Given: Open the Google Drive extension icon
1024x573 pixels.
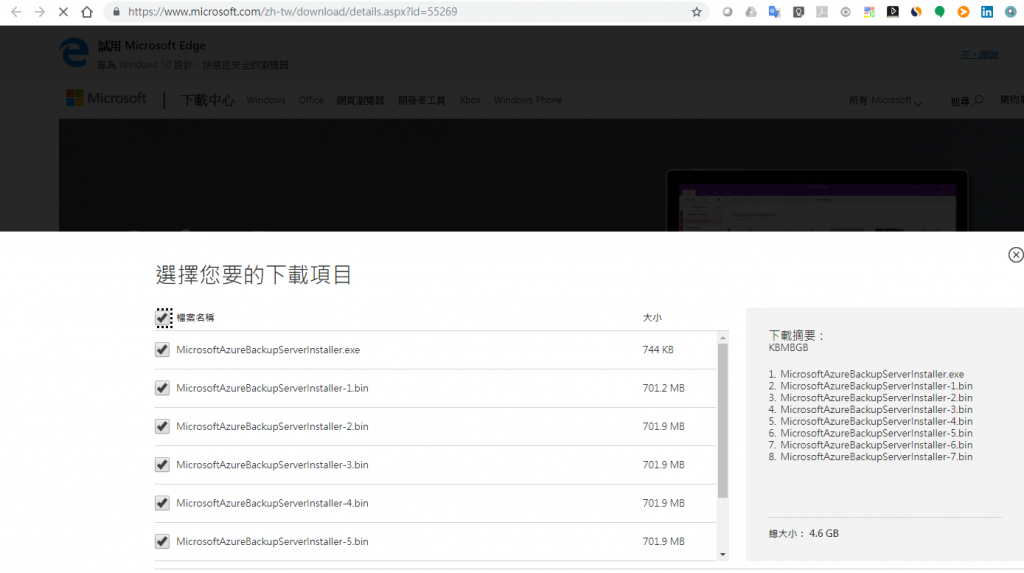Looking at the screenshot, I should (751, 12).
